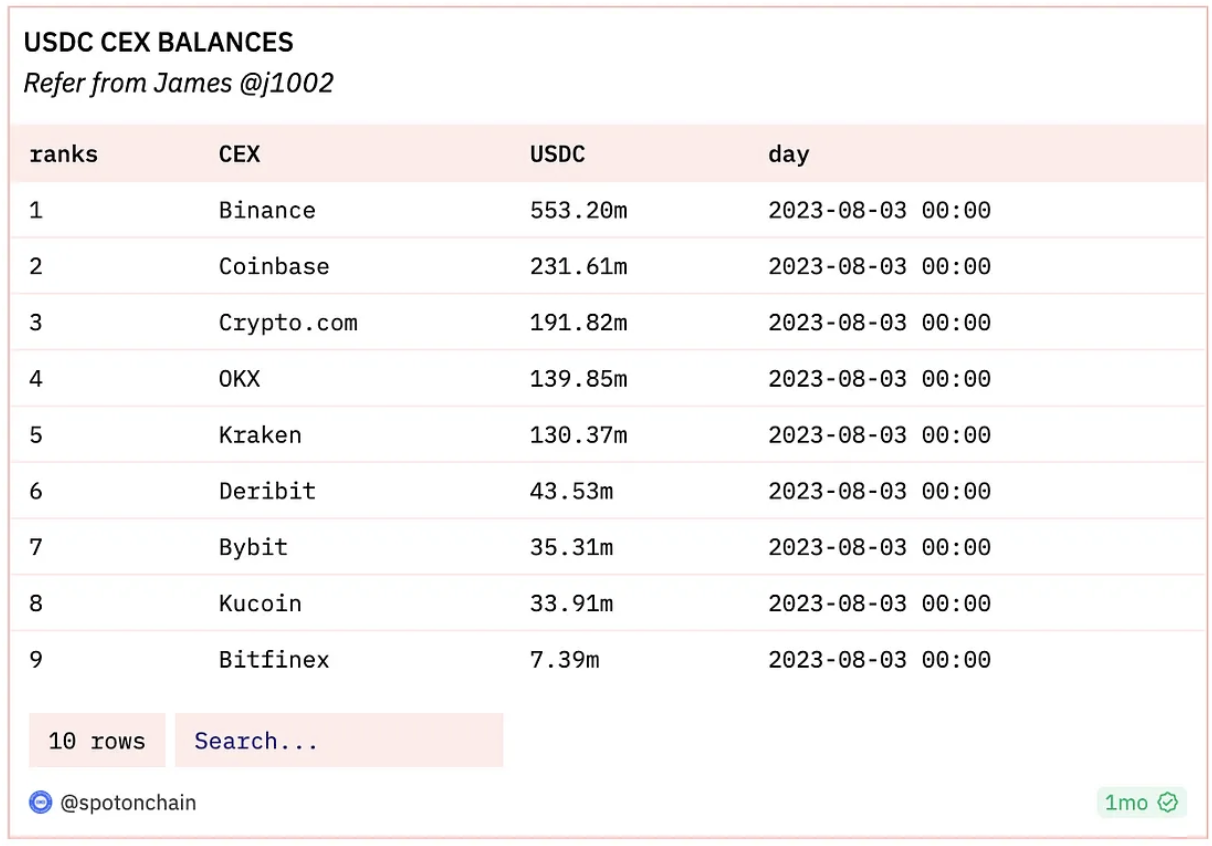
Task: Click the green verified checkmark icon
Action: click(1167, 802)
